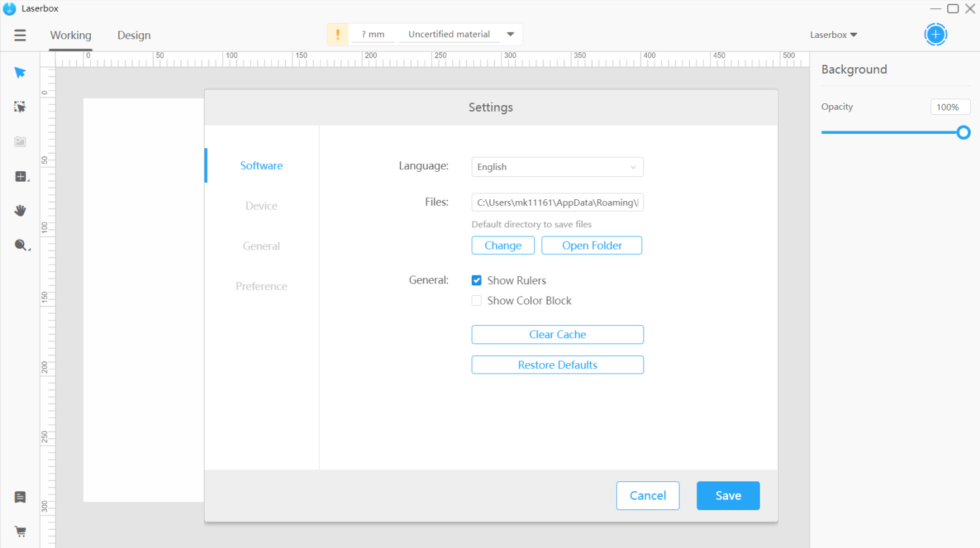
Task: Open the shopping cart store icon
Action: coord(20,532)
